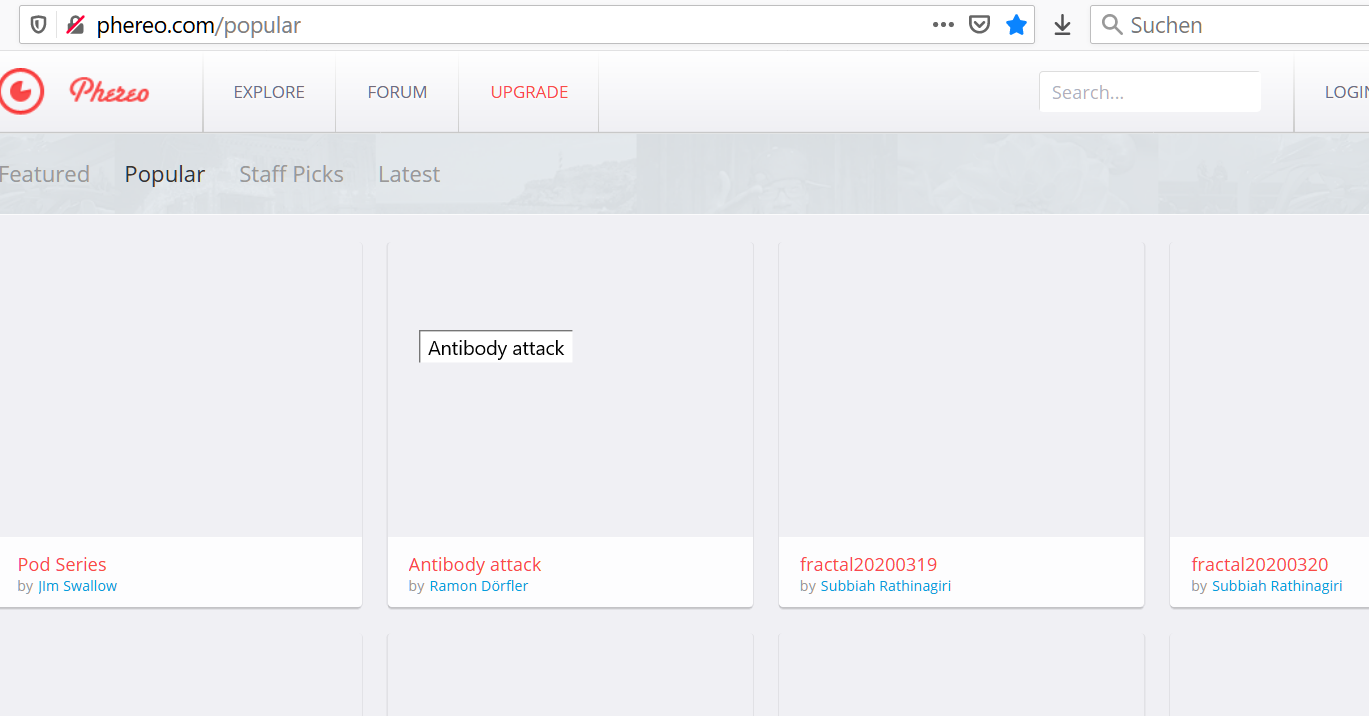Image resolution: width=1369 pixels, height=716 pixels.
Task: Click the LOGIN link
Action: (x=1346, y=92)
